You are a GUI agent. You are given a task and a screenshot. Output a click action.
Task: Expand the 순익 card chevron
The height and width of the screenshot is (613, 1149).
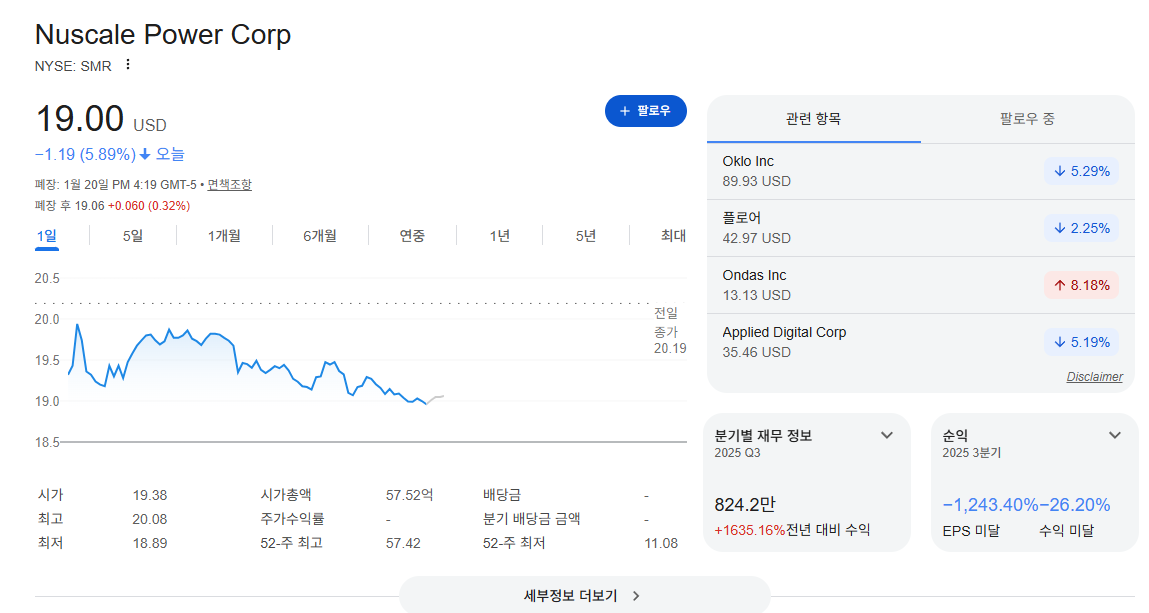[x=1115, y=435]
